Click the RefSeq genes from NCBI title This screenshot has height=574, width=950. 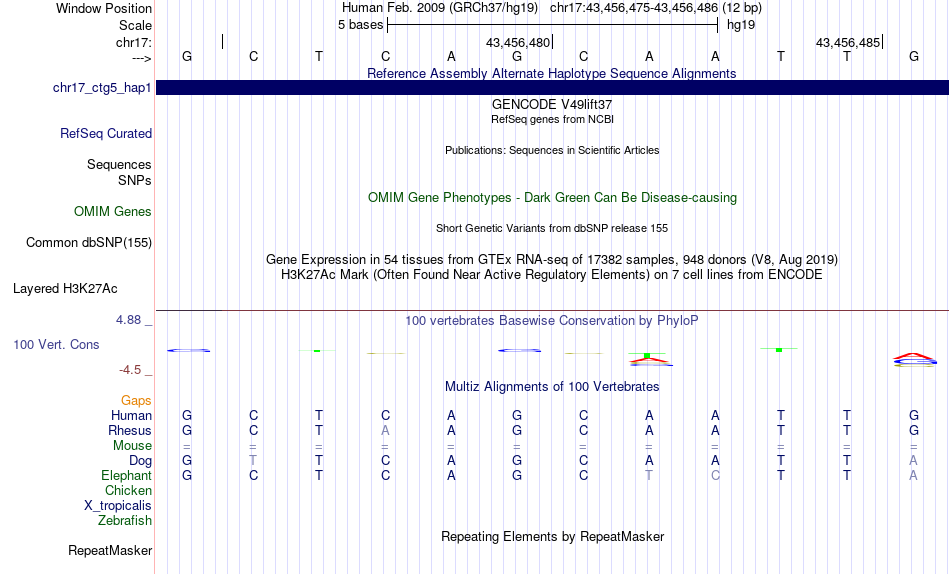552,119
